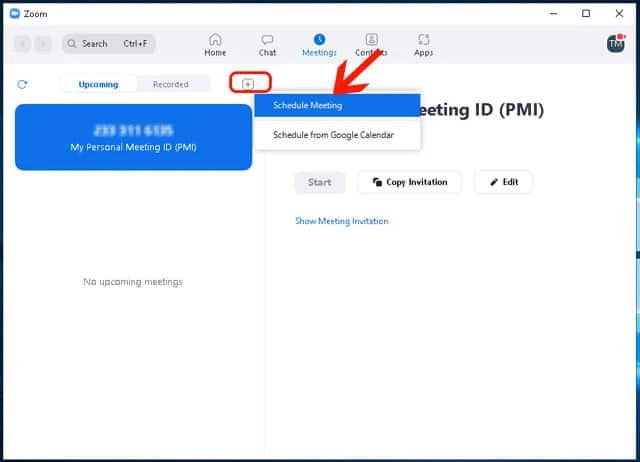Screen dimensions: 640x462
Task: Open the Meetings tab
Action: pos(319,45)
